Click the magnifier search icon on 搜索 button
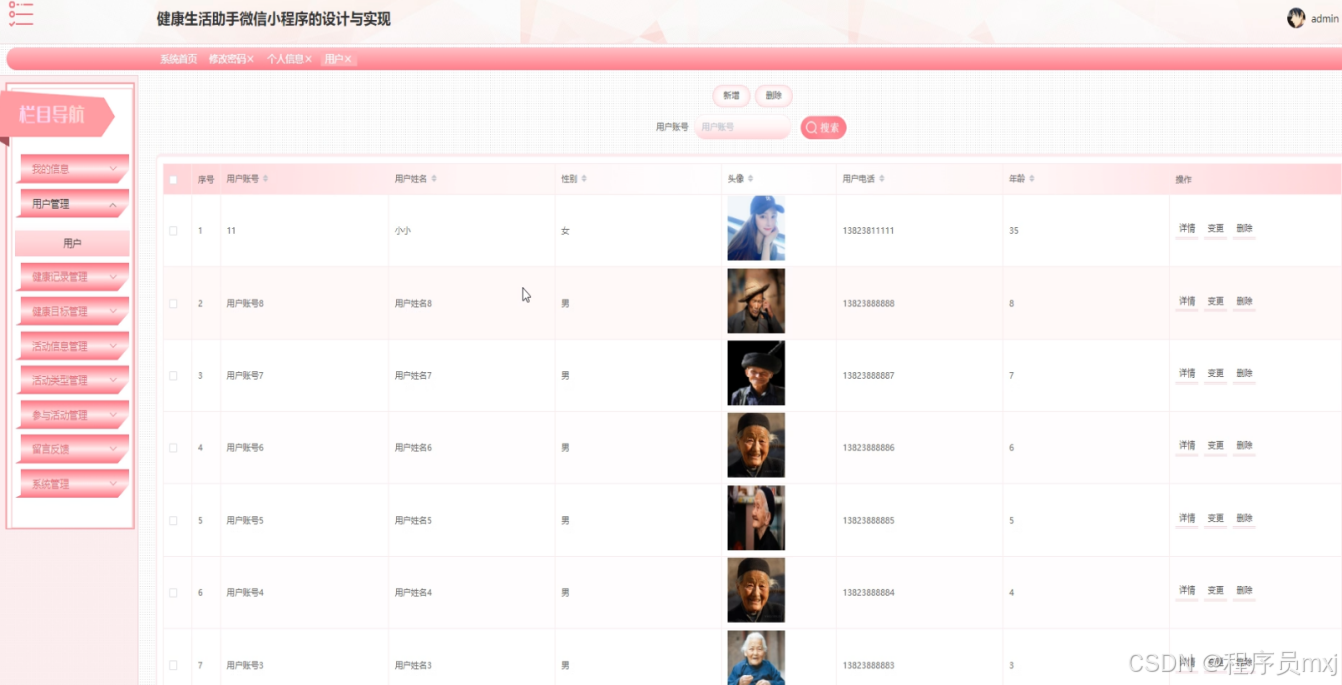 (x=811, y=127)
